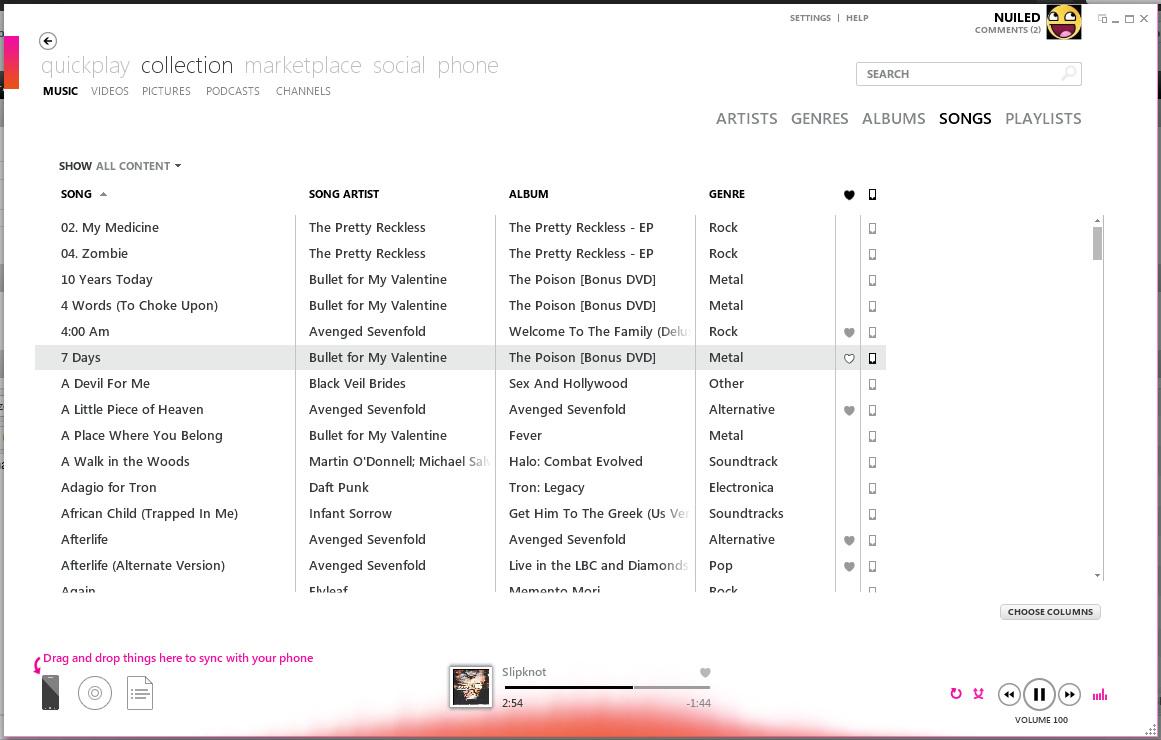The image size is (1161, 740).
Task: Click phone sync icon for A Devil For Me
Action: click(x=872, y=384)
